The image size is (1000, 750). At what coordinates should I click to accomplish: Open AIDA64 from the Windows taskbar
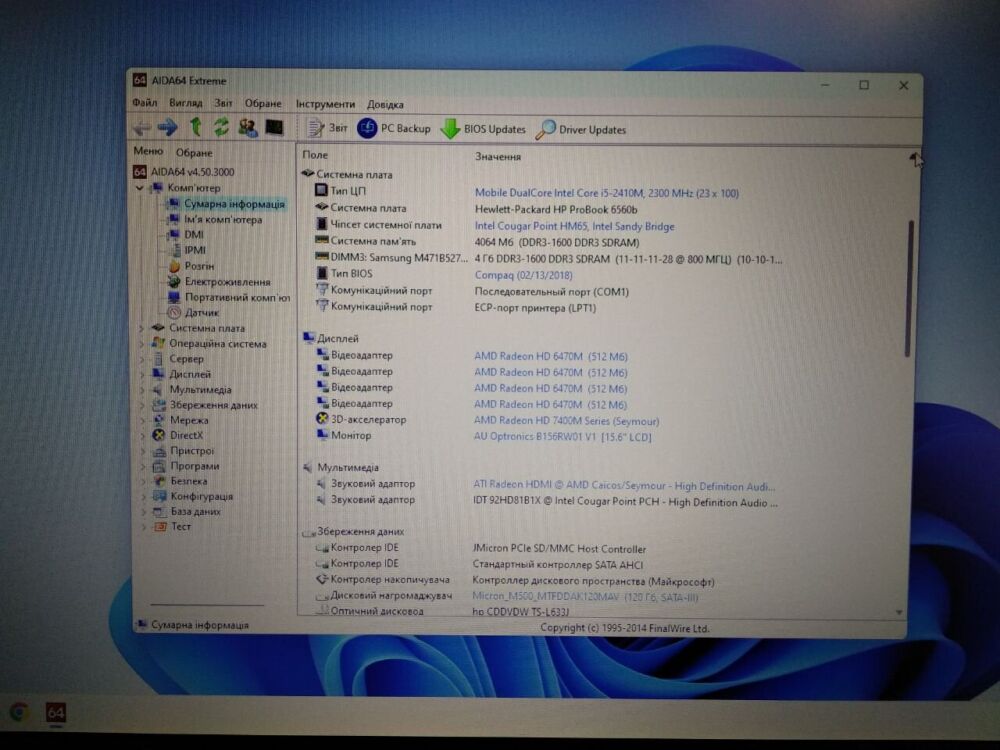point(55,713)
